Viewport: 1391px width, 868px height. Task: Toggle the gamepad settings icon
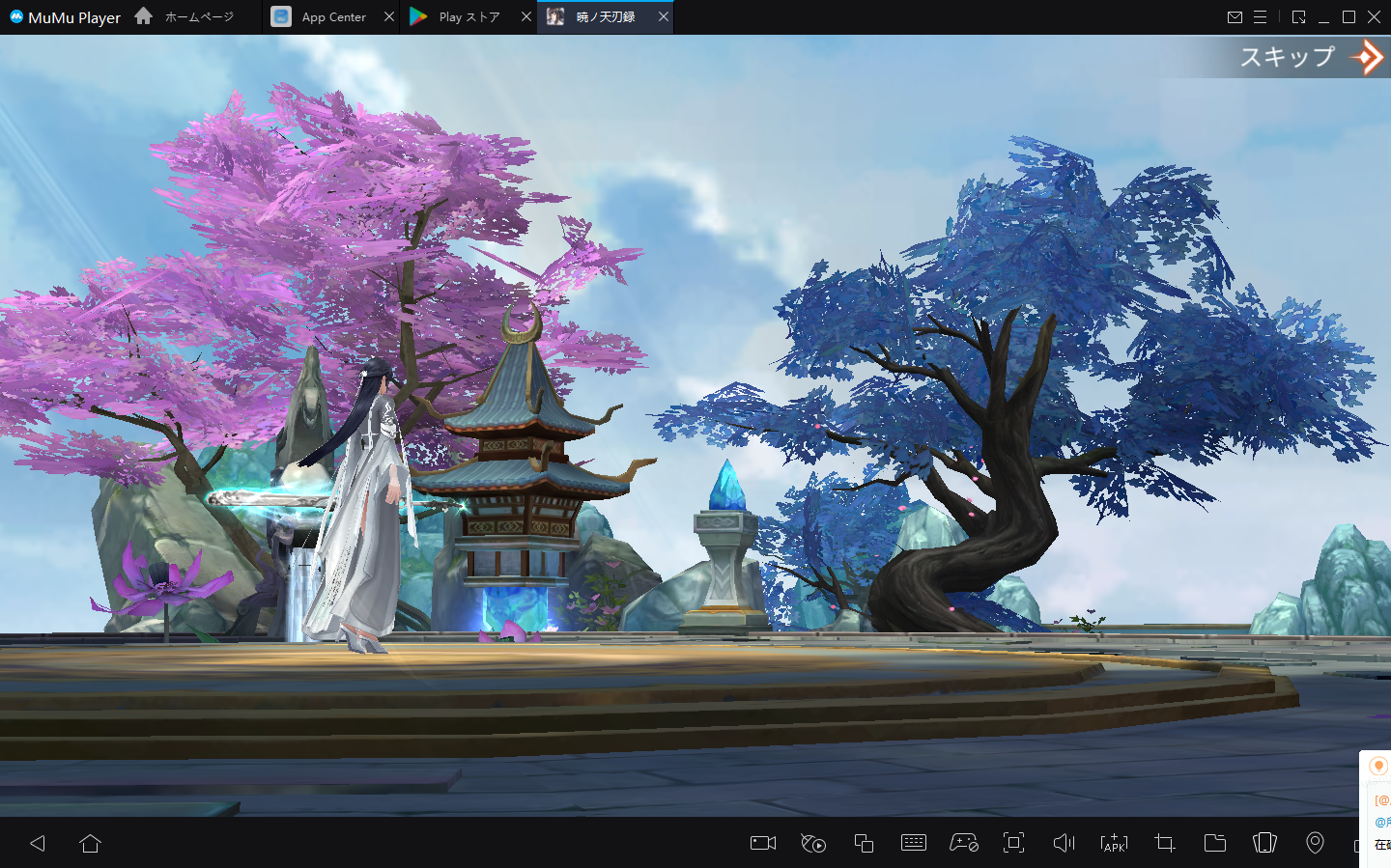[964, 843]
